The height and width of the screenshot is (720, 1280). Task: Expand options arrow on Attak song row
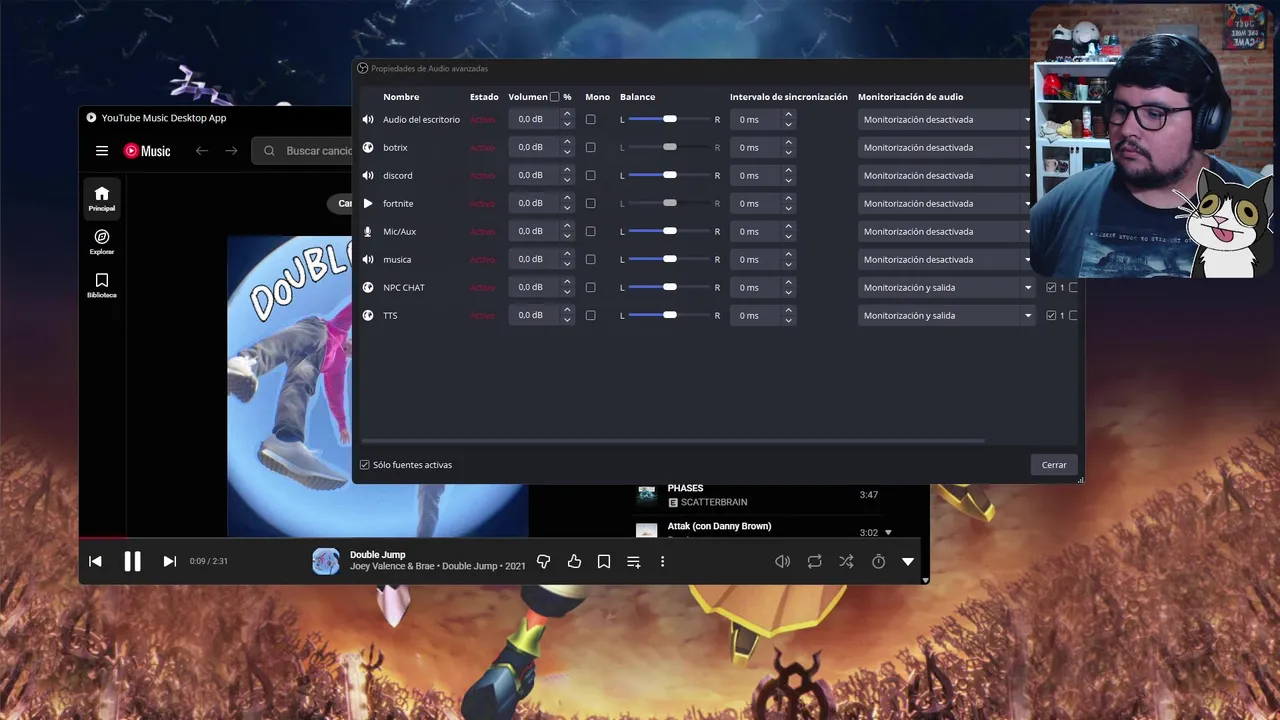point(888,533)
